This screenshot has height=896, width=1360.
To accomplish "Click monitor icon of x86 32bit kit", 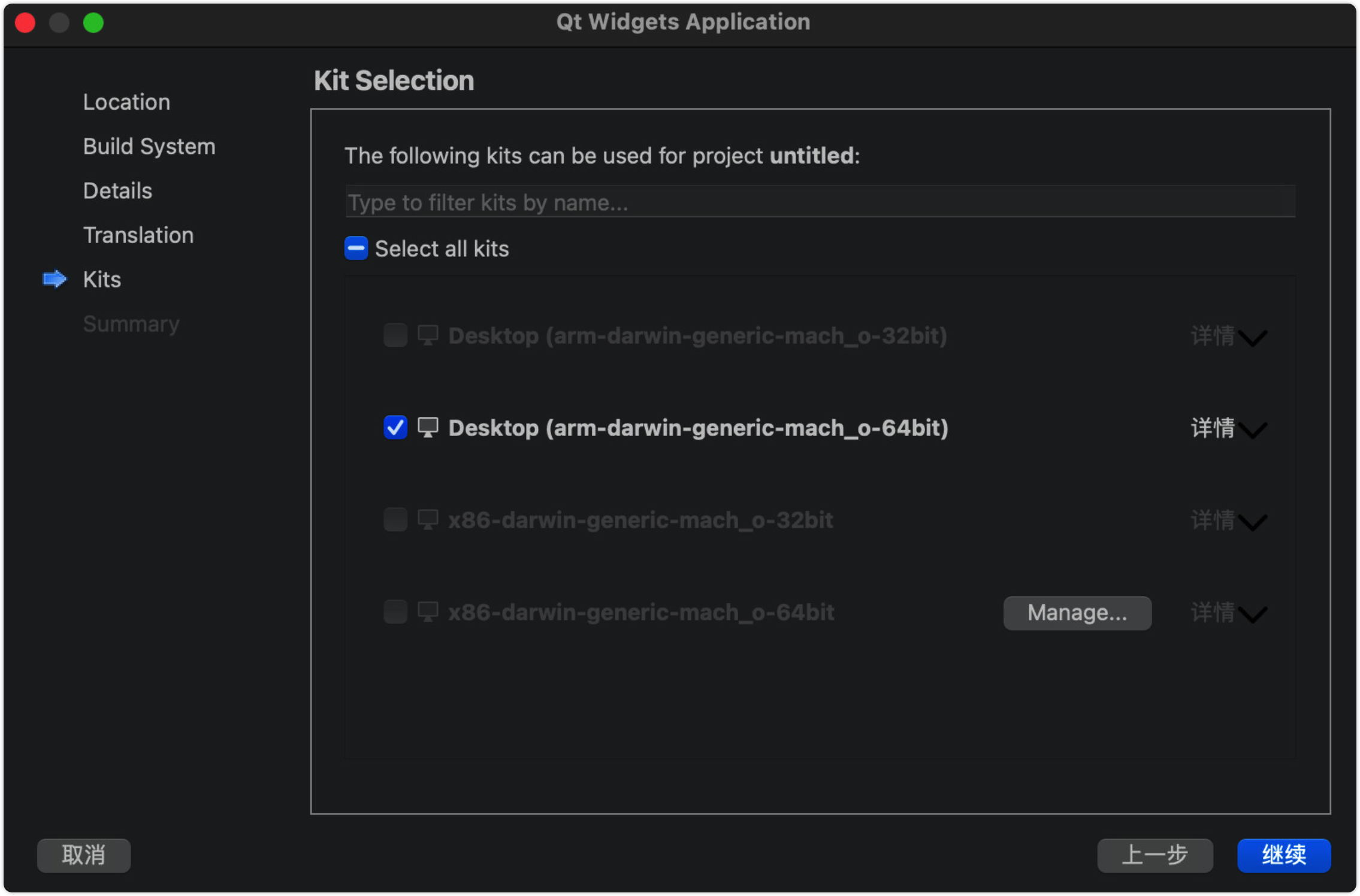I will pyautogui.click(x=428, y=519).
